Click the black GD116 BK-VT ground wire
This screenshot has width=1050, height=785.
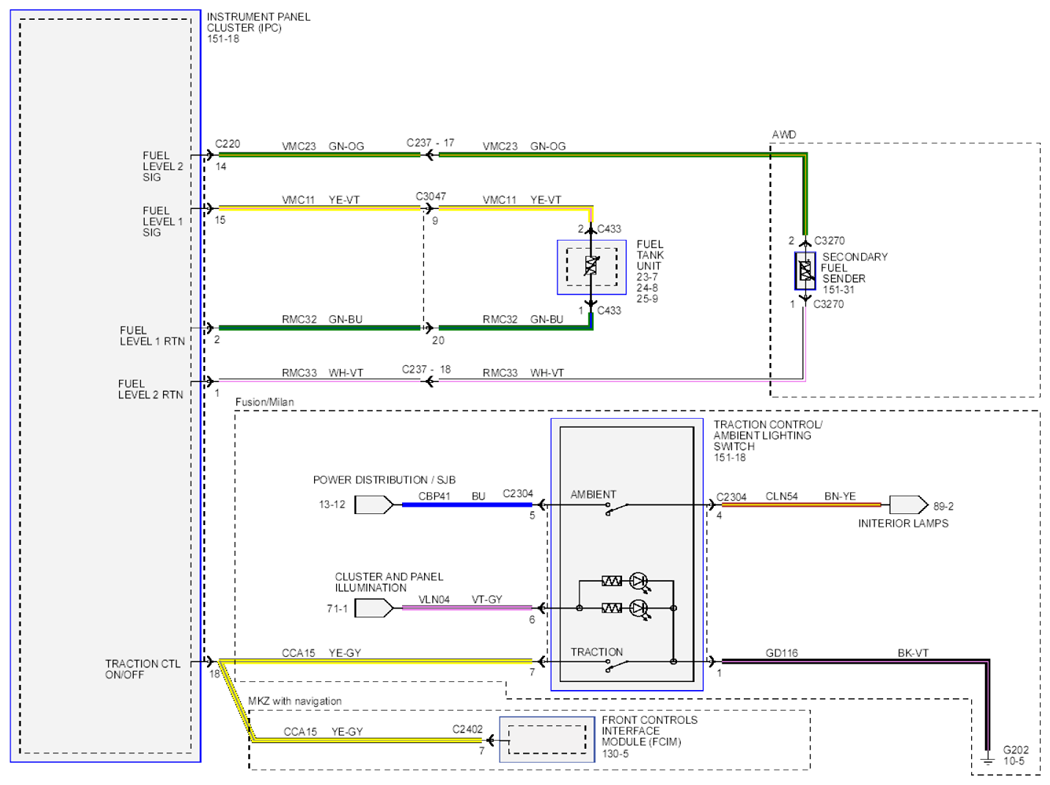tap(855, 662)
